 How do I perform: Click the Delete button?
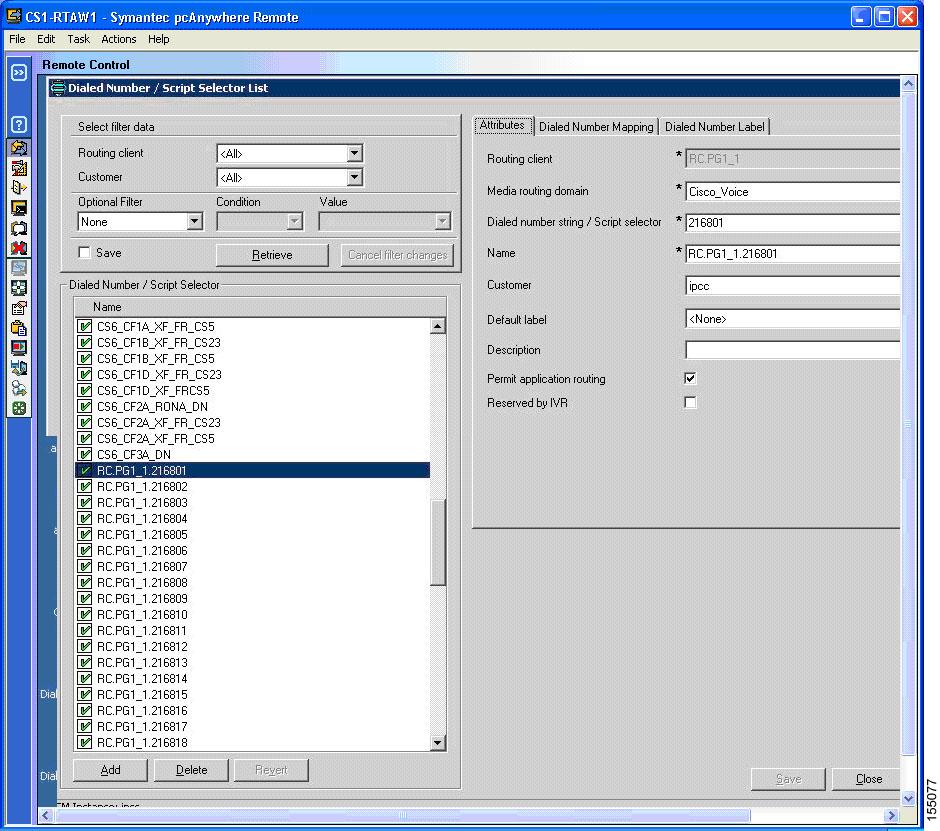point(191,770)
